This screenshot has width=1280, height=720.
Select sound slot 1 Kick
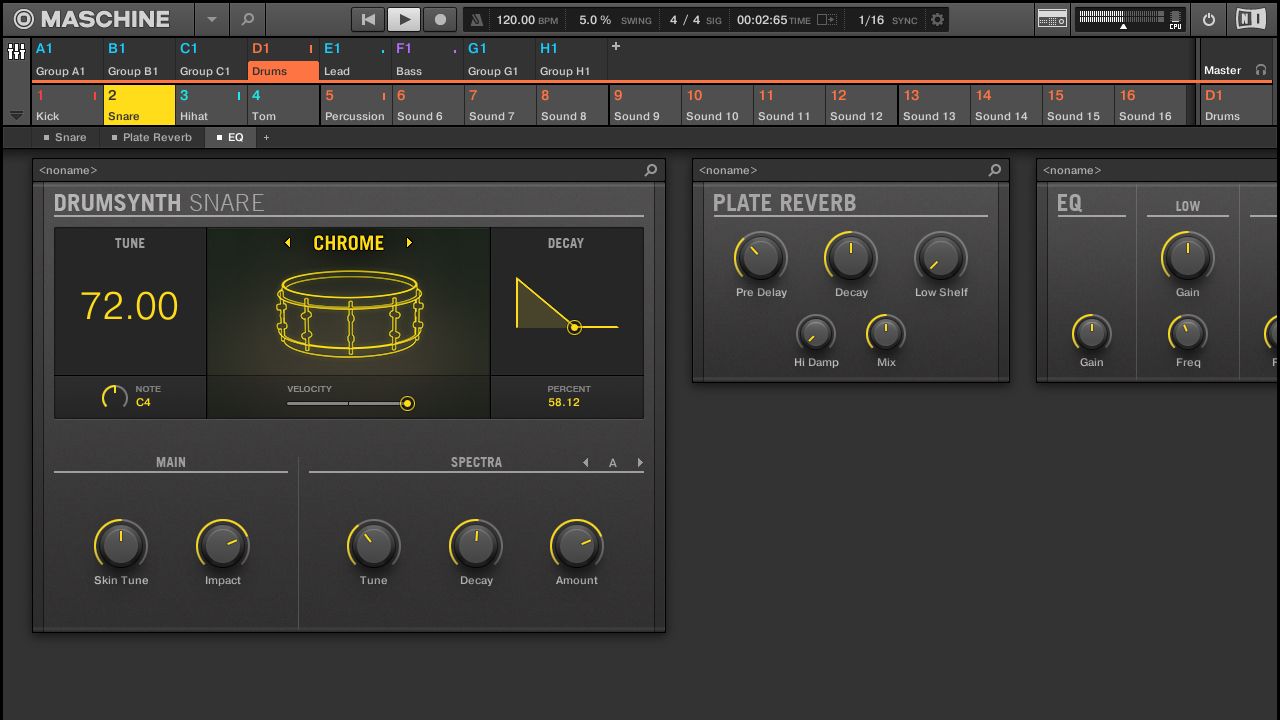click(x=68, y=105)
